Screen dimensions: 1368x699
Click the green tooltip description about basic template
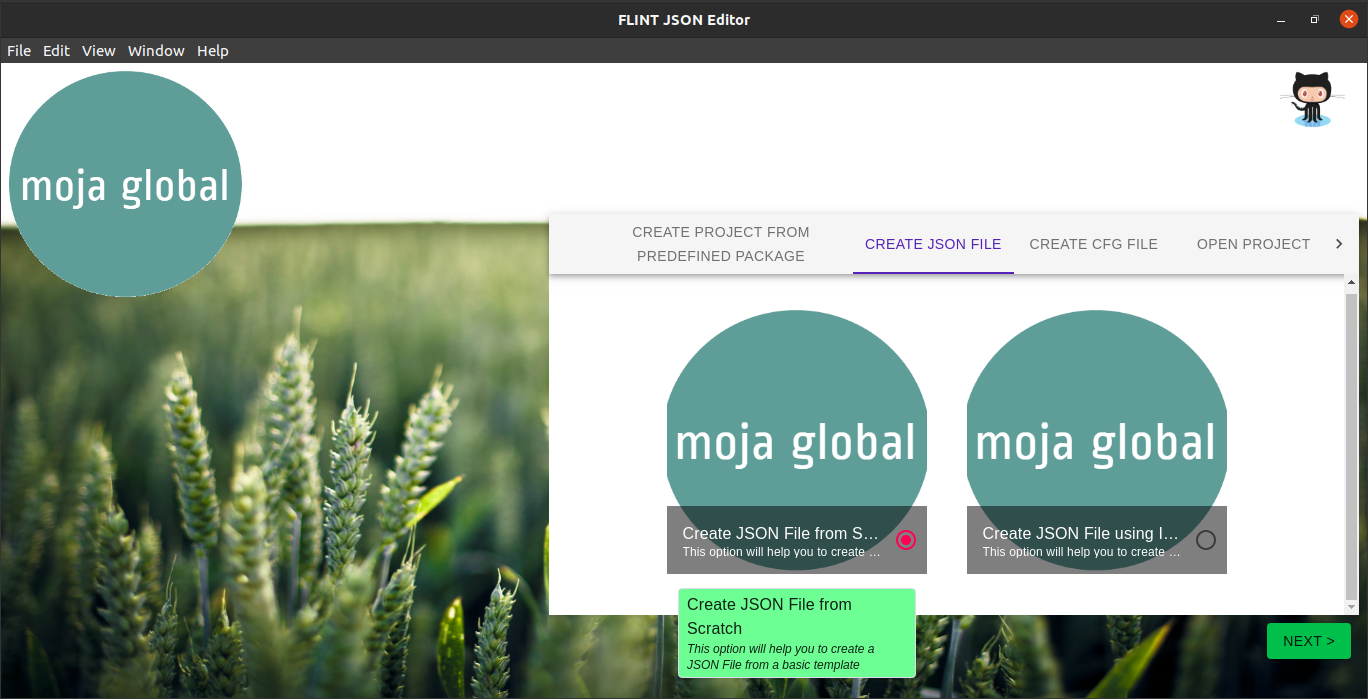(781, 656)
